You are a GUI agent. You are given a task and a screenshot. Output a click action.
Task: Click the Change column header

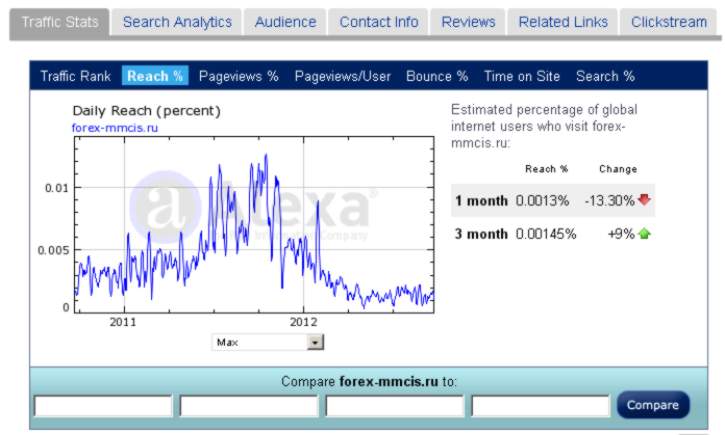click(x=618, y=169)
